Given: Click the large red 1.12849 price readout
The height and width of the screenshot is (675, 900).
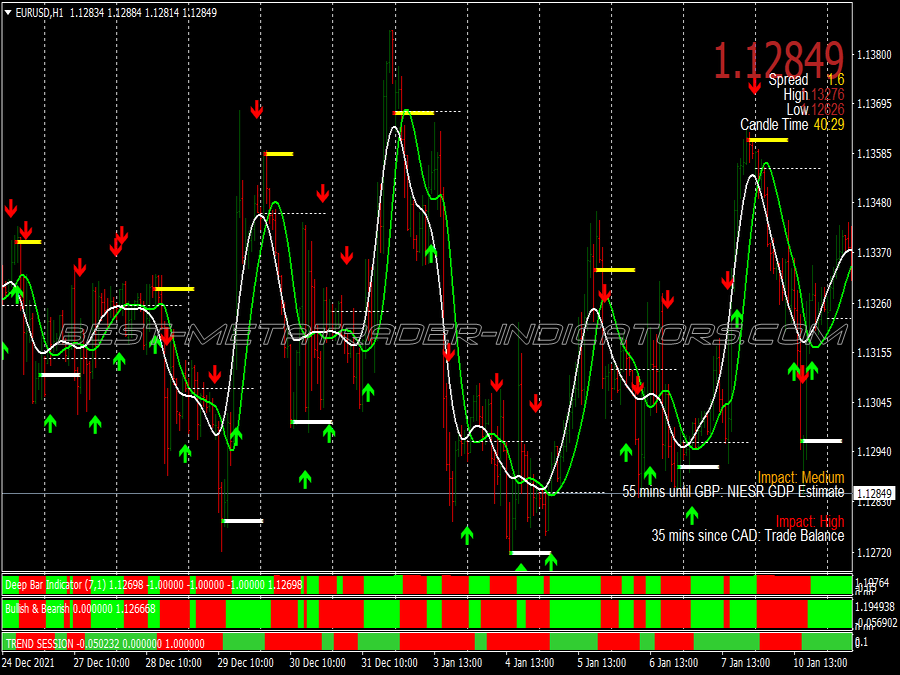Looking at the screenshot, I should point(778,59).
